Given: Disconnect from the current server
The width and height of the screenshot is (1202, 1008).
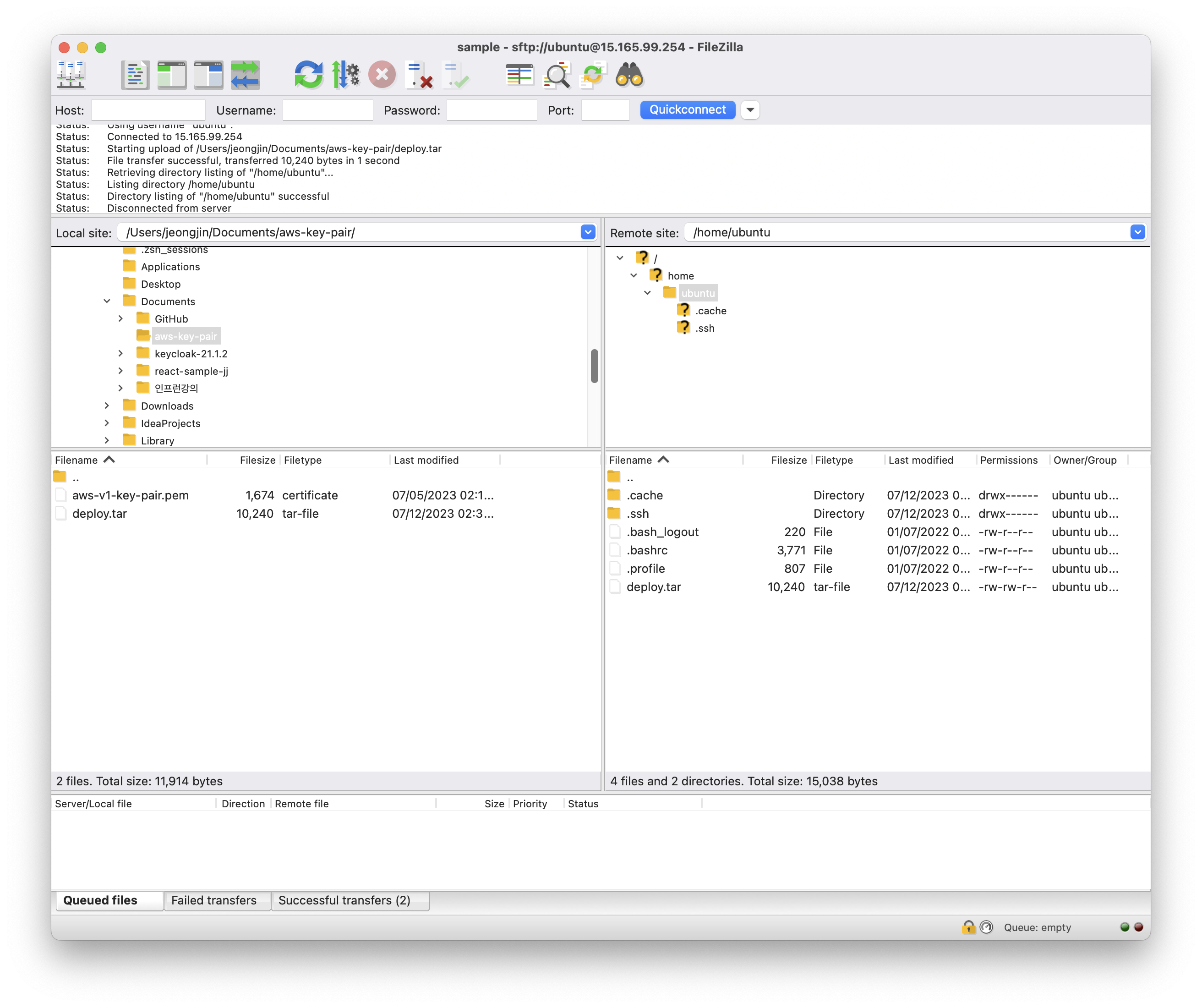Looking at the screenshot, I should 419,75.
